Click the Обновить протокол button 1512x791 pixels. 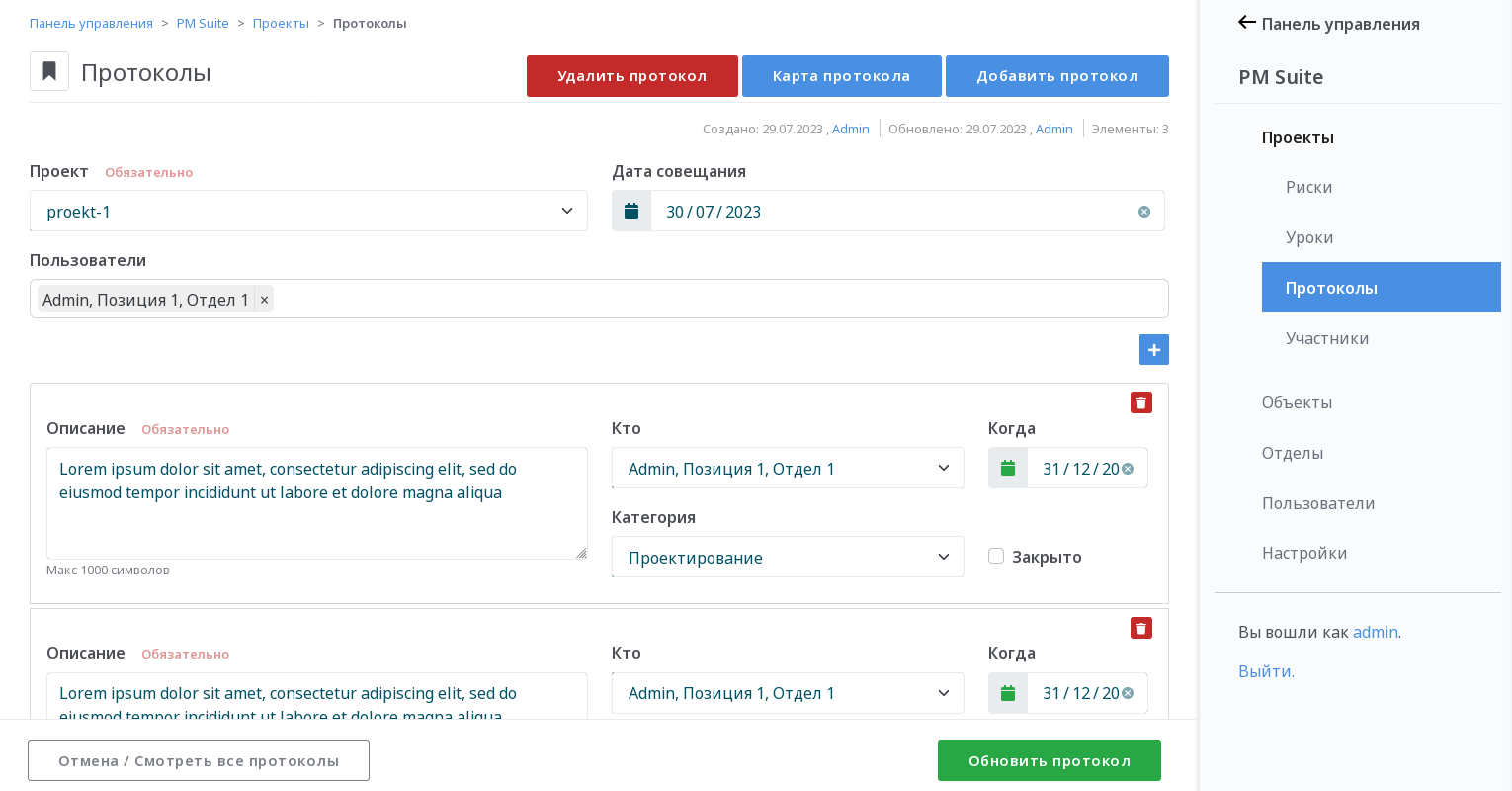[1050, 760]
